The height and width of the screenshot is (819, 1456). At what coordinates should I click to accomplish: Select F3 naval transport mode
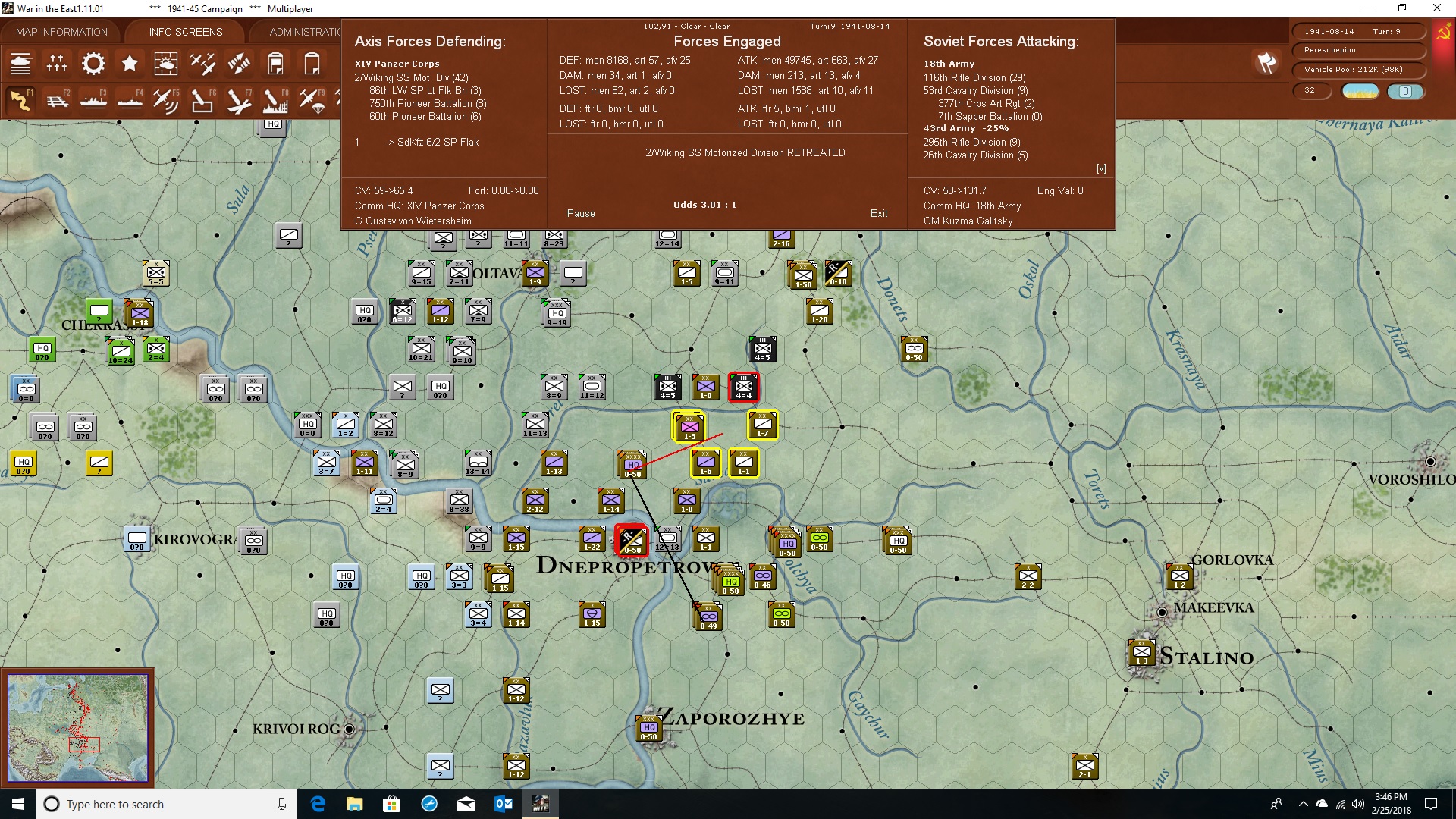tap(93, 100)
